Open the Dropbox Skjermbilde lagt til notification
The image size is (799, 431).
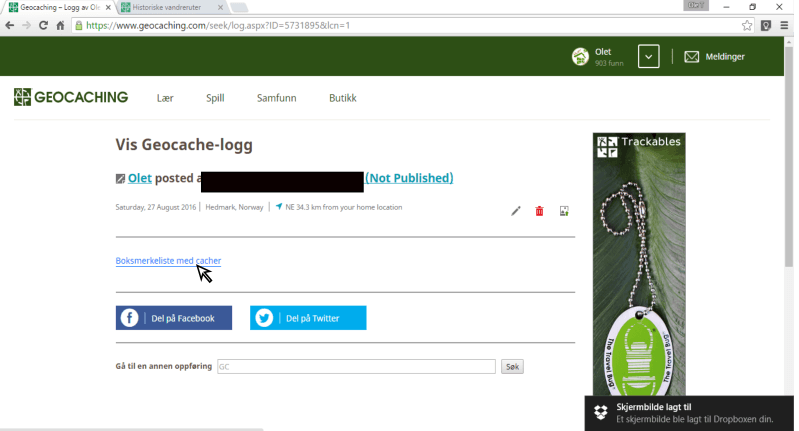(x=689, y=413)
